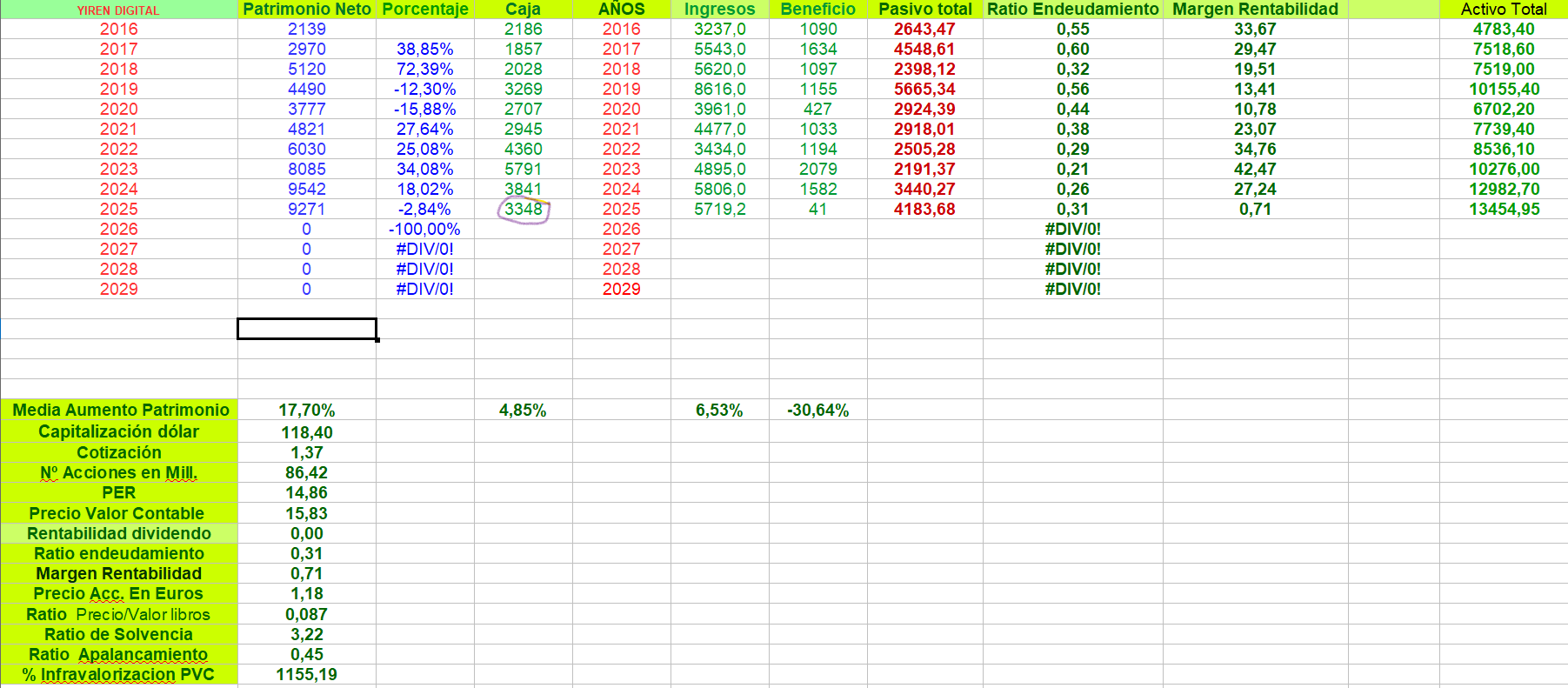The height and width of the screenshot is (688, 1568).
Task: Click Pasivo total value 4183,68
Action: pos(925,209)
